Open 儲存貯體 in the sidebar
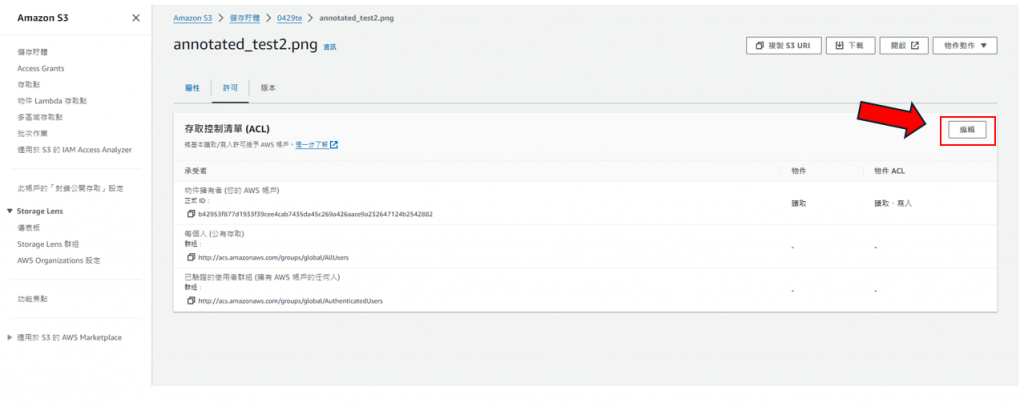The height and width of the screenshot is (407, 1024). (x=33, y=52)
